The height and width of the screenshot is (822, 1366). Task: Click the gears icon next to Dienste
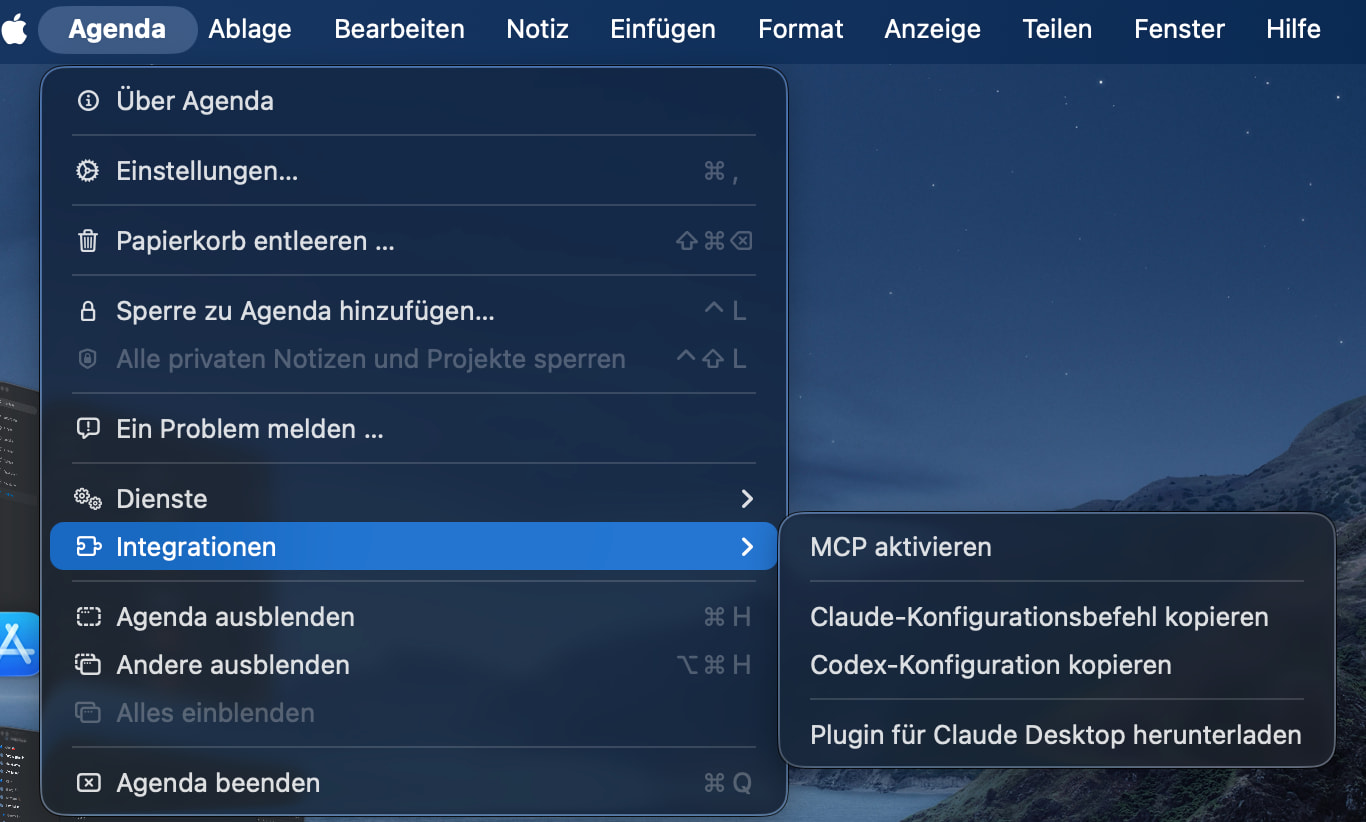click(x=88, y=499)
